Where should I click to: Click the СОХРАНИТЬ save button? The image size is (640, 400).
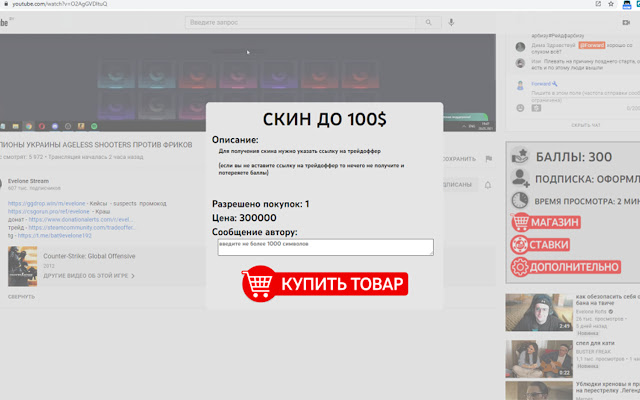(x=459, y=159)
